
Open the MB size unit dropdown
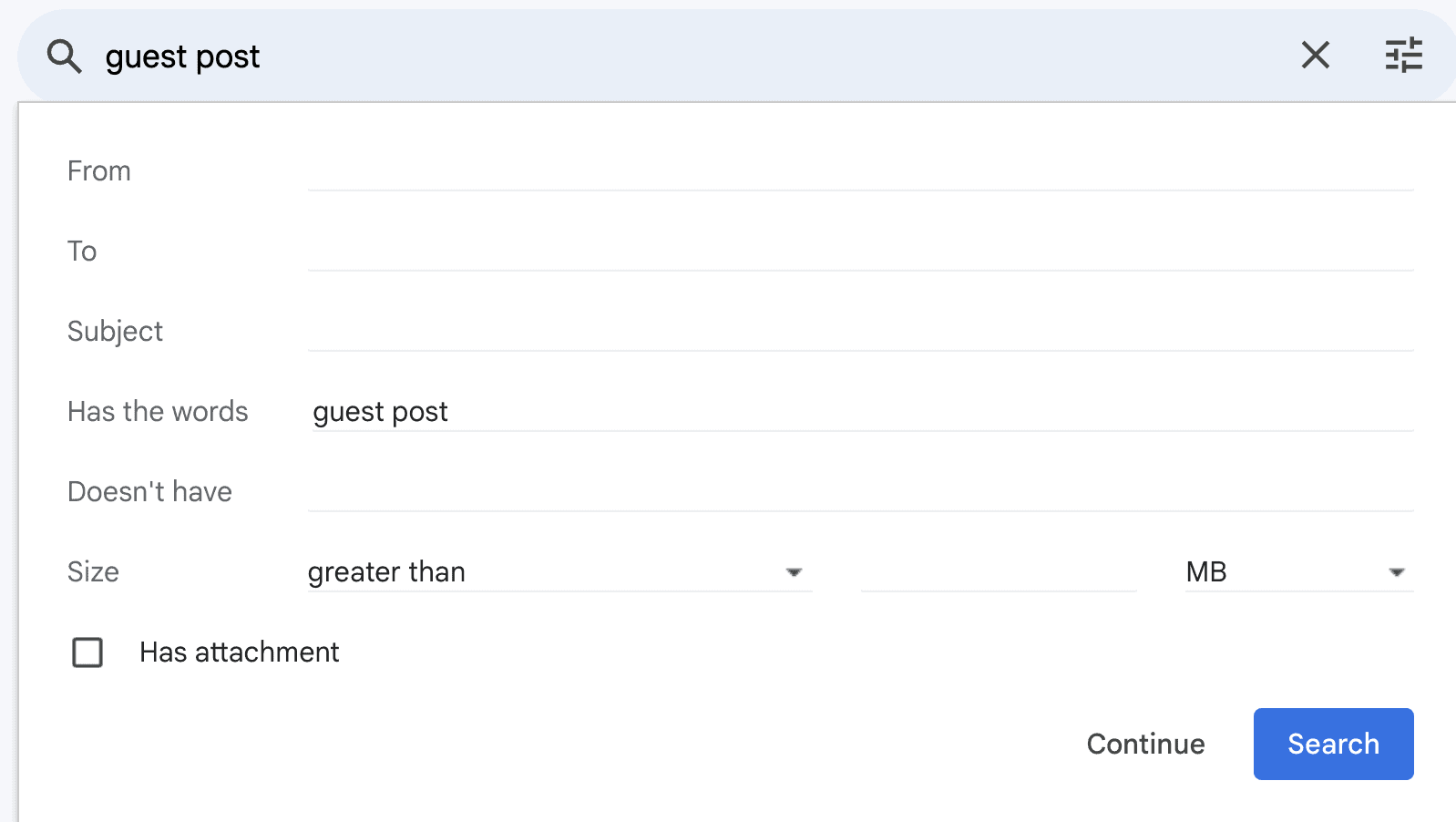1298,572
